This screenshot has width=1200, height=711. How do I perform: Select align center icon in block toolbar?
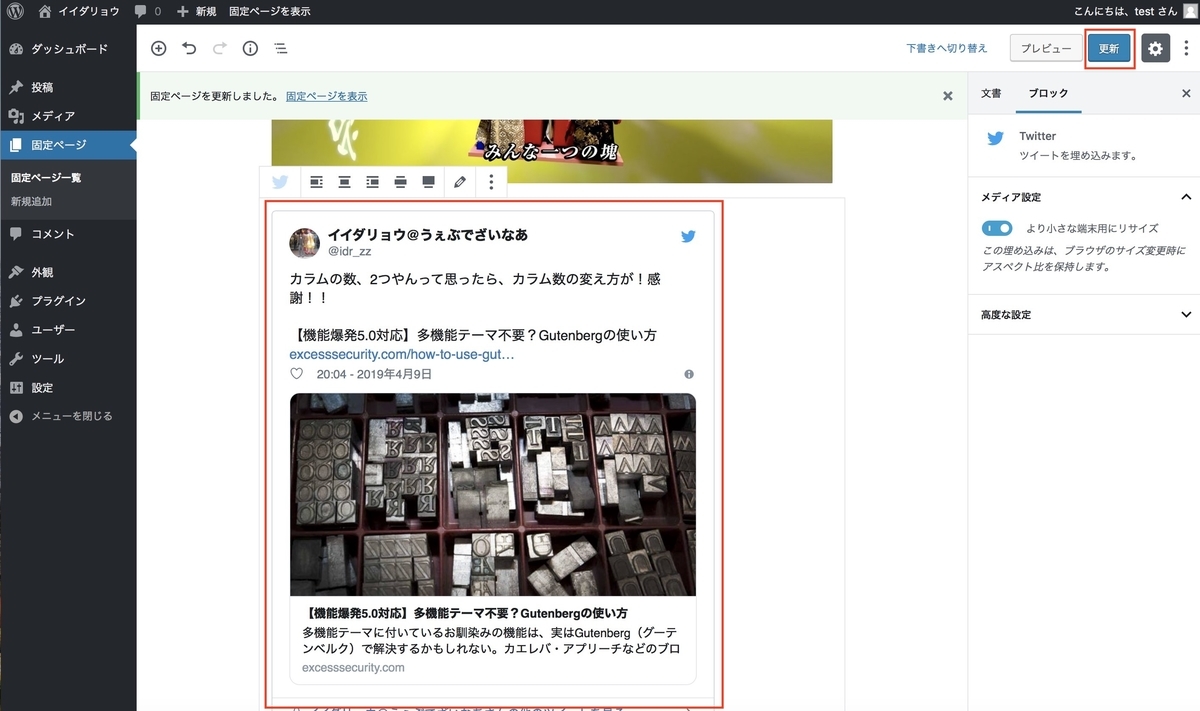click(344, 182)
